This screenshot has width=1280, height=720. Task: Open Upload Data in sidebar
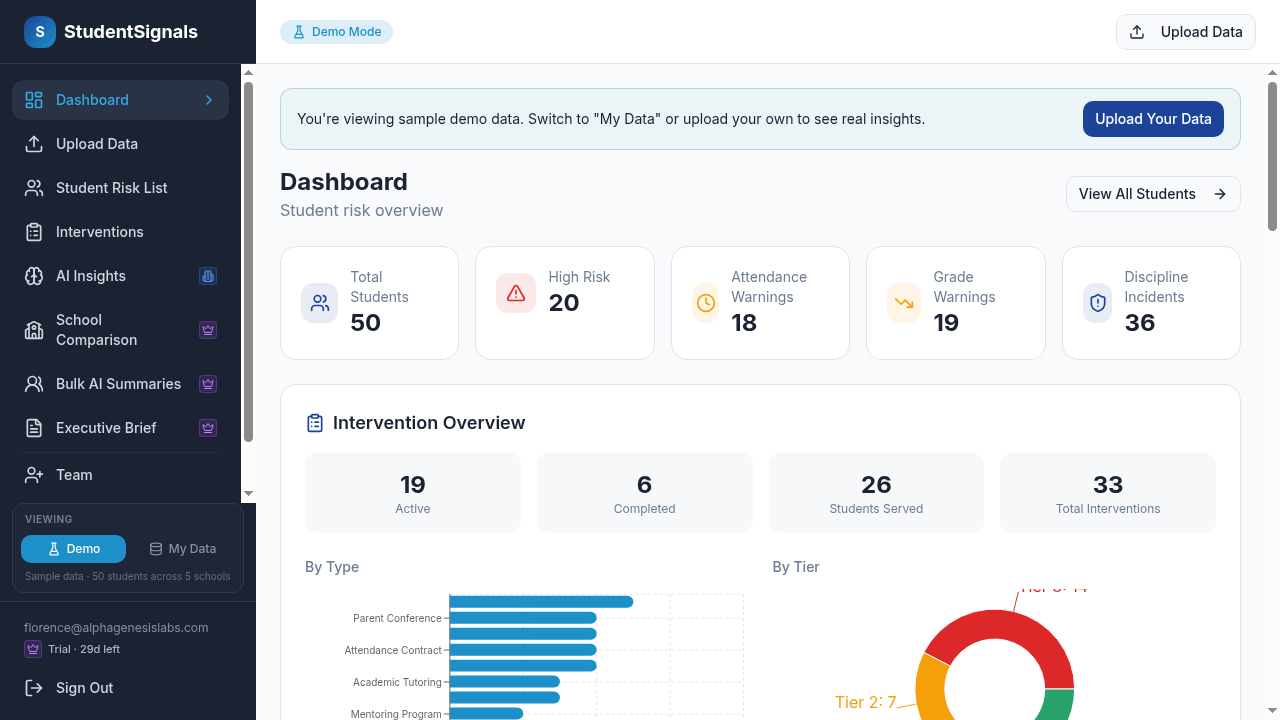pos(120,144)
